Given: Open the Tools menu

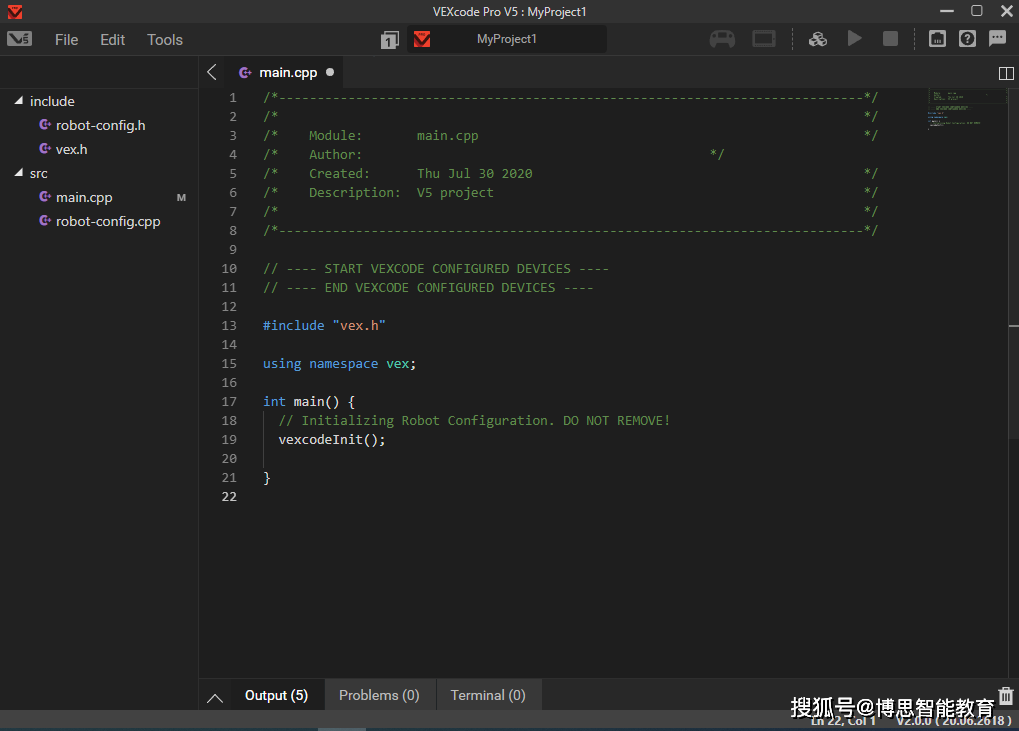Looking at the screenshot, I should click(165, 40).
